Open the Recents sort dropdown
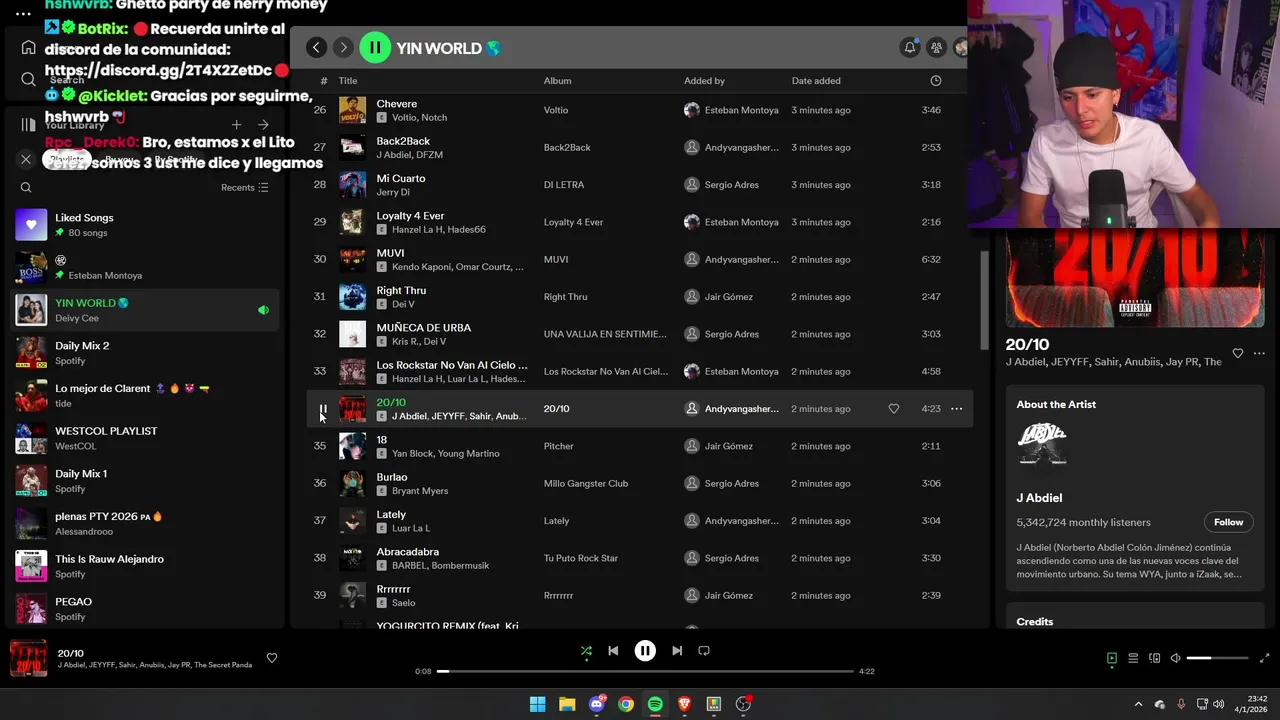The height and width of the screenshot is (720, 1280). click(244, 187)
